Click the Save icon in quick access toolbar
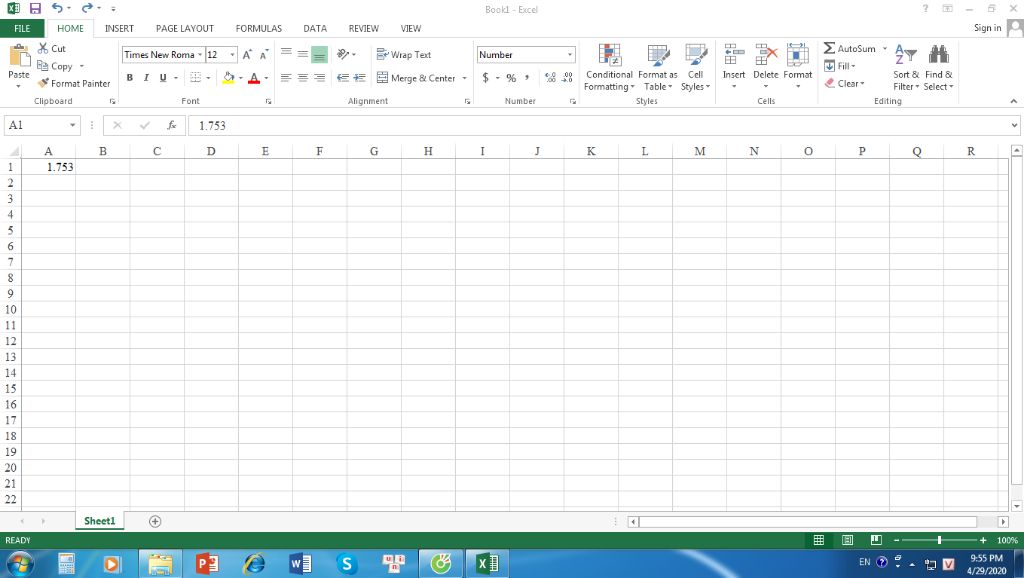The height and width of the screenshot is (578, 1024). [x=35, y=8]
